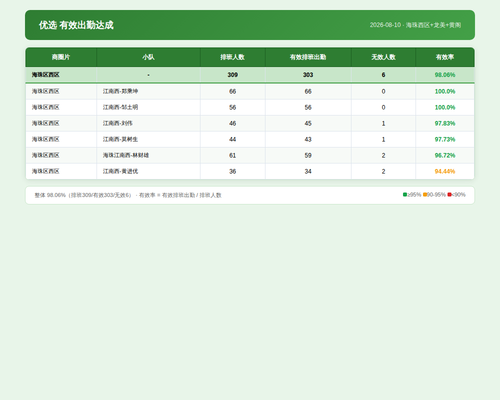Click the green ≥95% legend swatch

point(405,195)
